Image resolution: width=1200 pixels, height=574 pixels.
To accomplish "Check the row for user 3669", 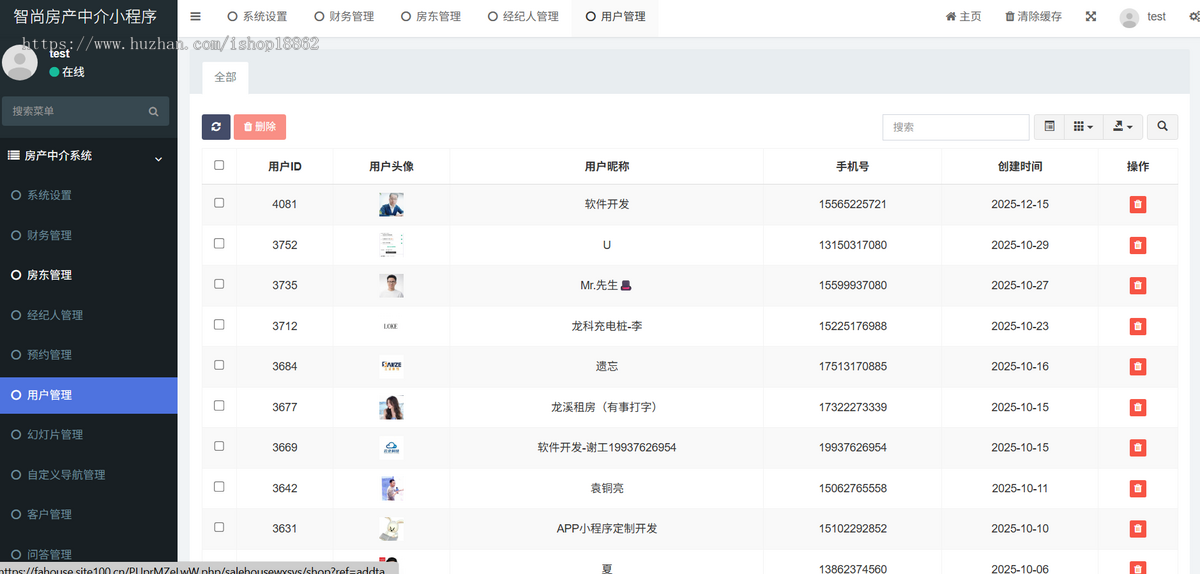I will coord(219,446).
